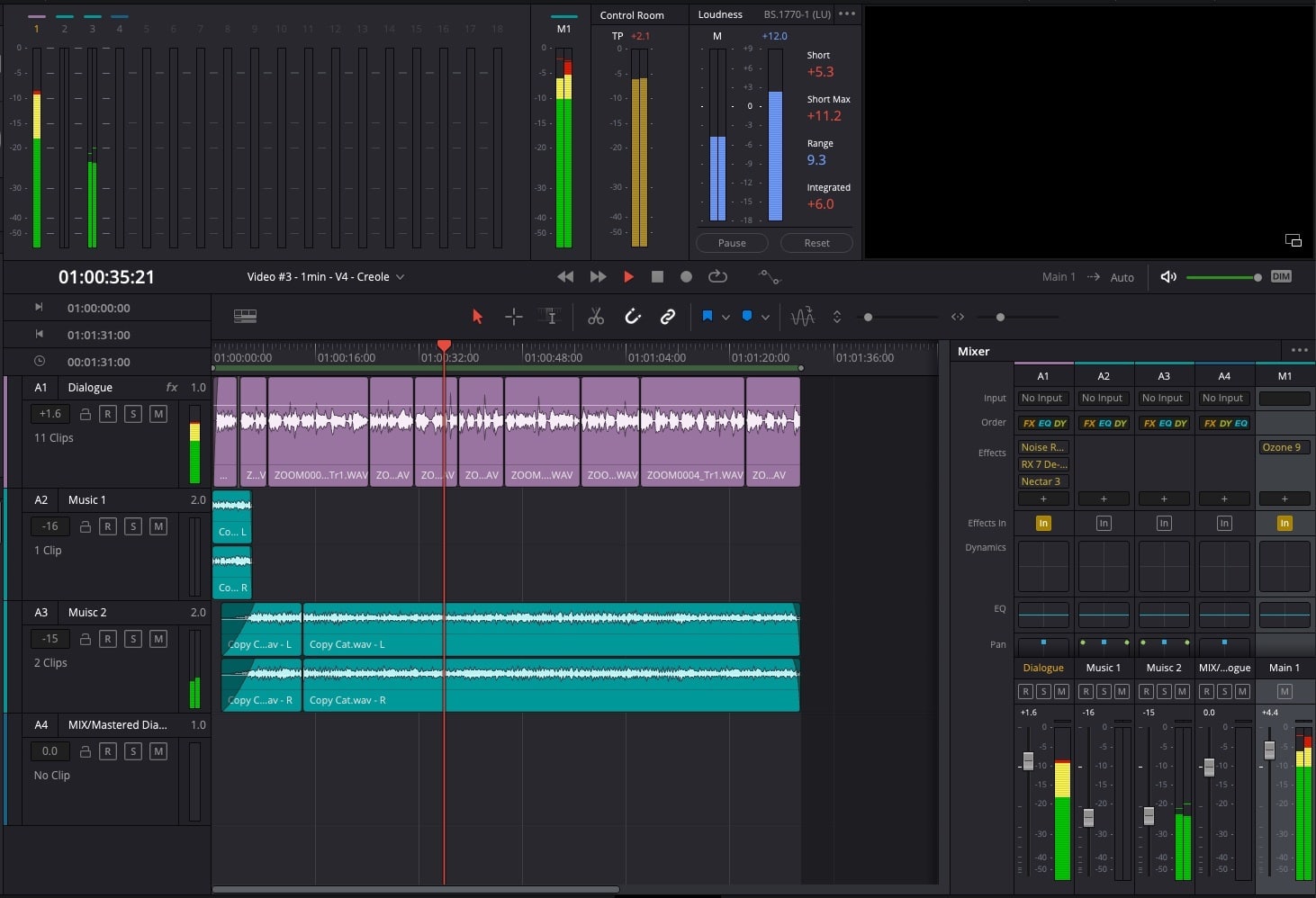The height and width of the screenshot is (898, 1316).
Task: Solo the A1 Dialogue track header
Action: 133,414
